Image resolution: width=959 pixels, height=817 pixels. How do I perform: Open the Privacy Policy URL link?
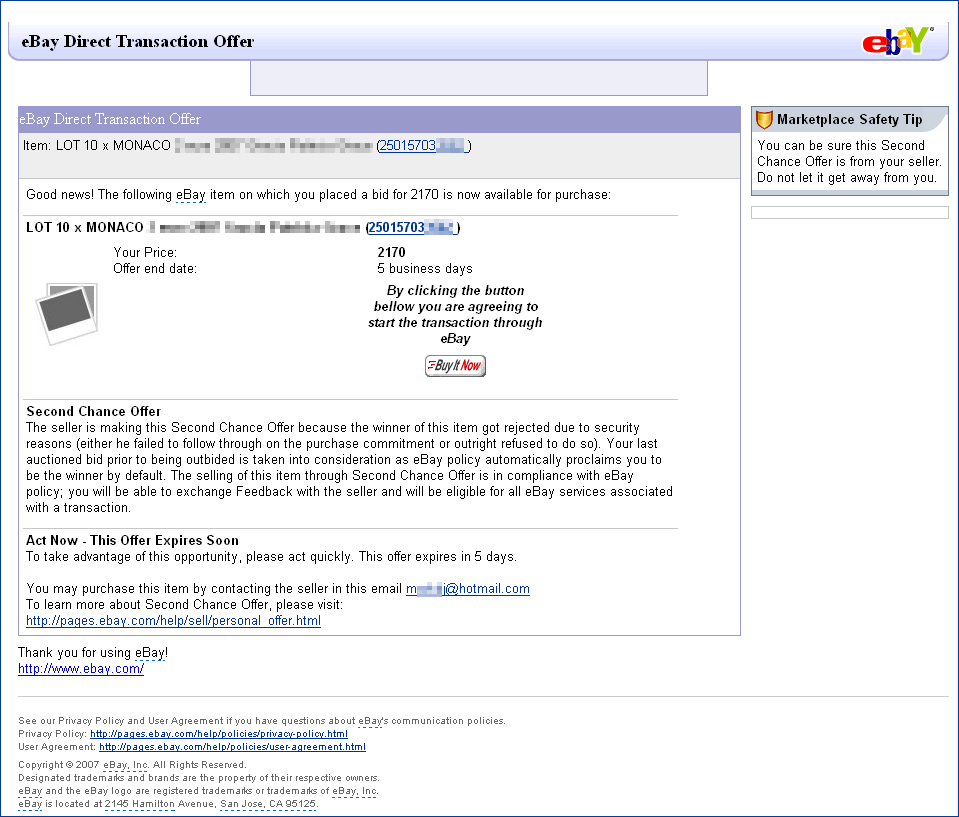tap(219, 734)
